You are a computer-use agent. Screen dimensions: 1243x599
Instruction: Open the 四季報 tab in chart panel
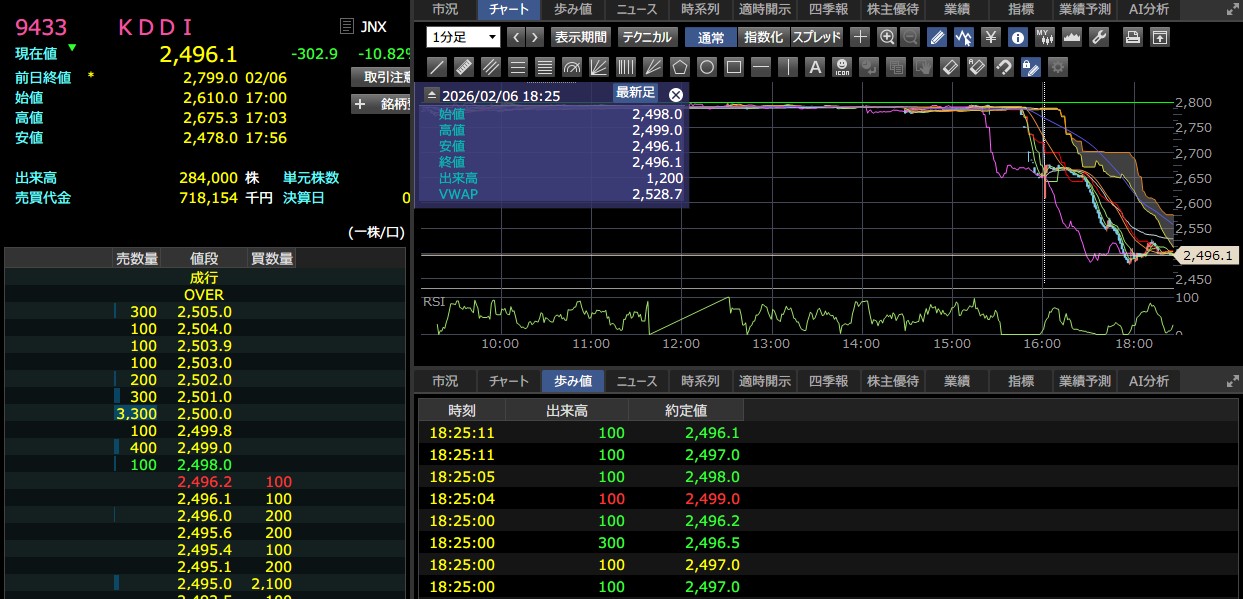click(828, 9)
